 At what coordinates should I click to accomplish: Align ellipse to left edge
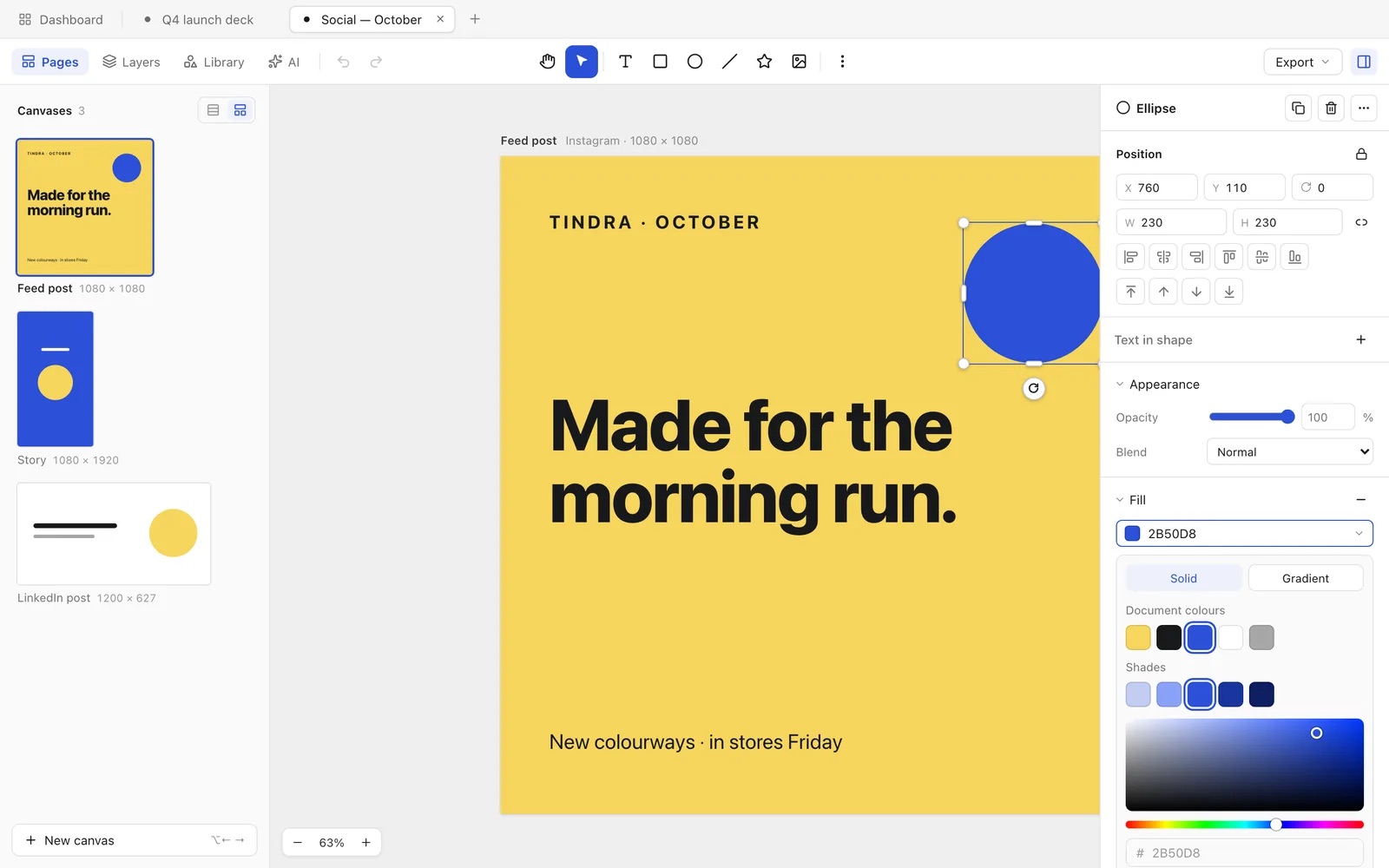[1130, 257]
